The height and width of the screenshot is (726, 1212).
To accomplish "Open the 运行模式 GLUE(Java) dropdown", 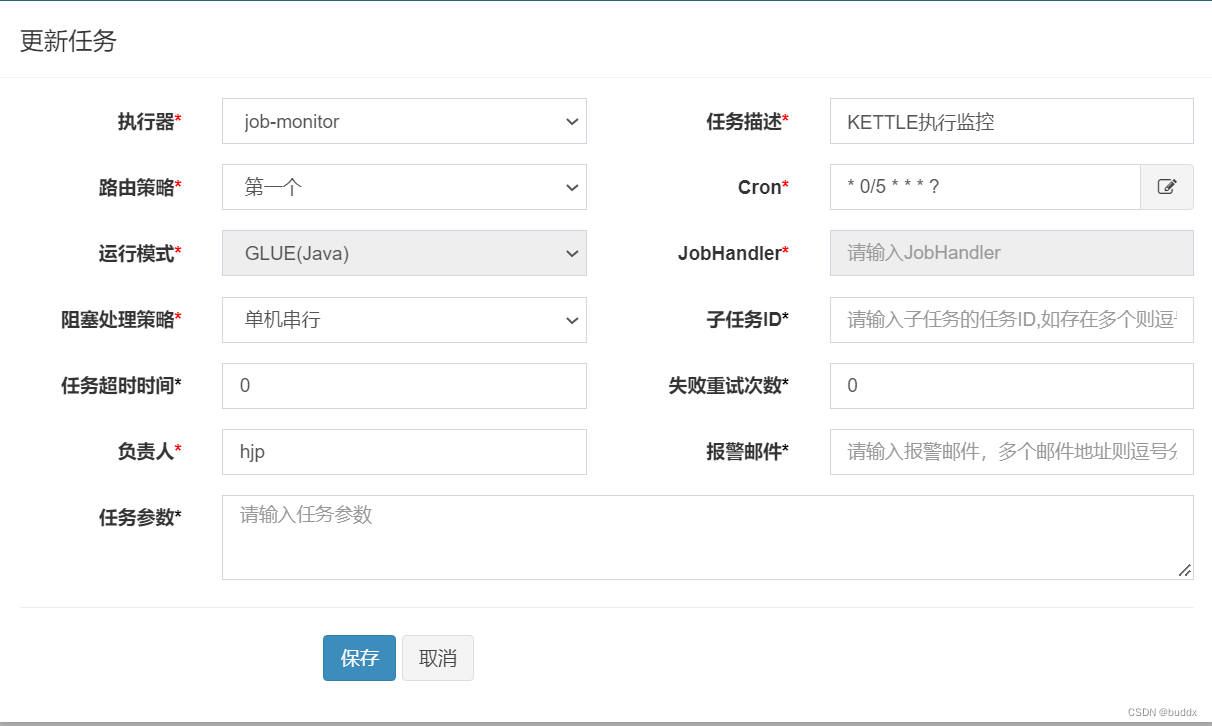I will [x=404, y=253].
